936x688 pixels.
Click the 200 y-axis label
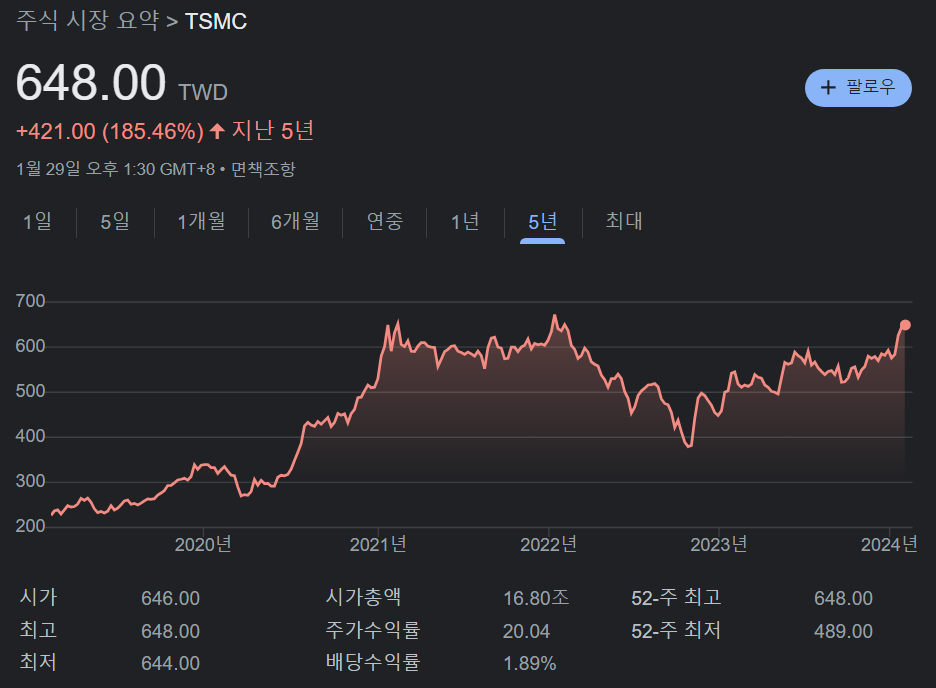[30, 526]
